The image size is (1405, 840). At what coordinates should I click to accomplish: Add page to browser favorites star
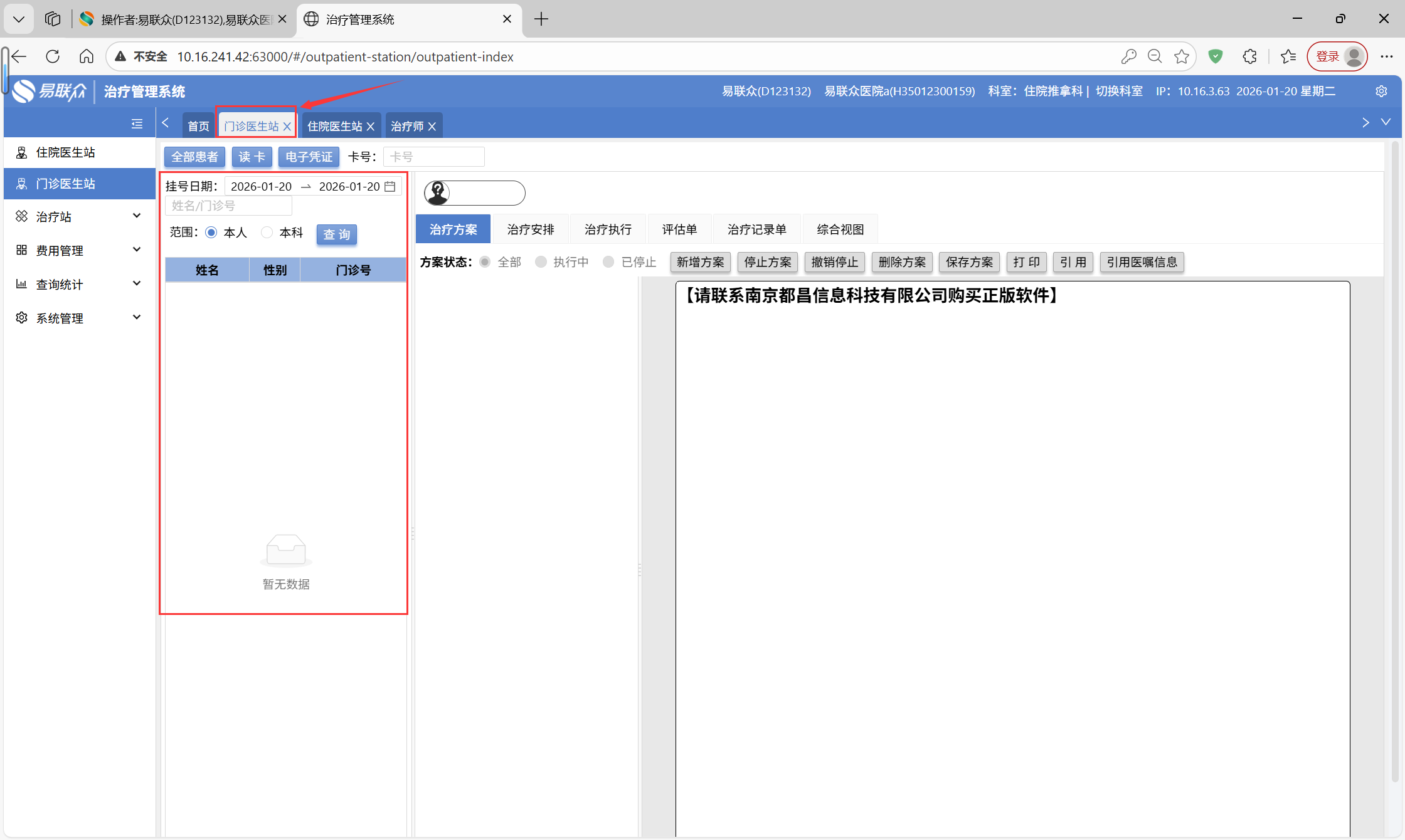1182,56
